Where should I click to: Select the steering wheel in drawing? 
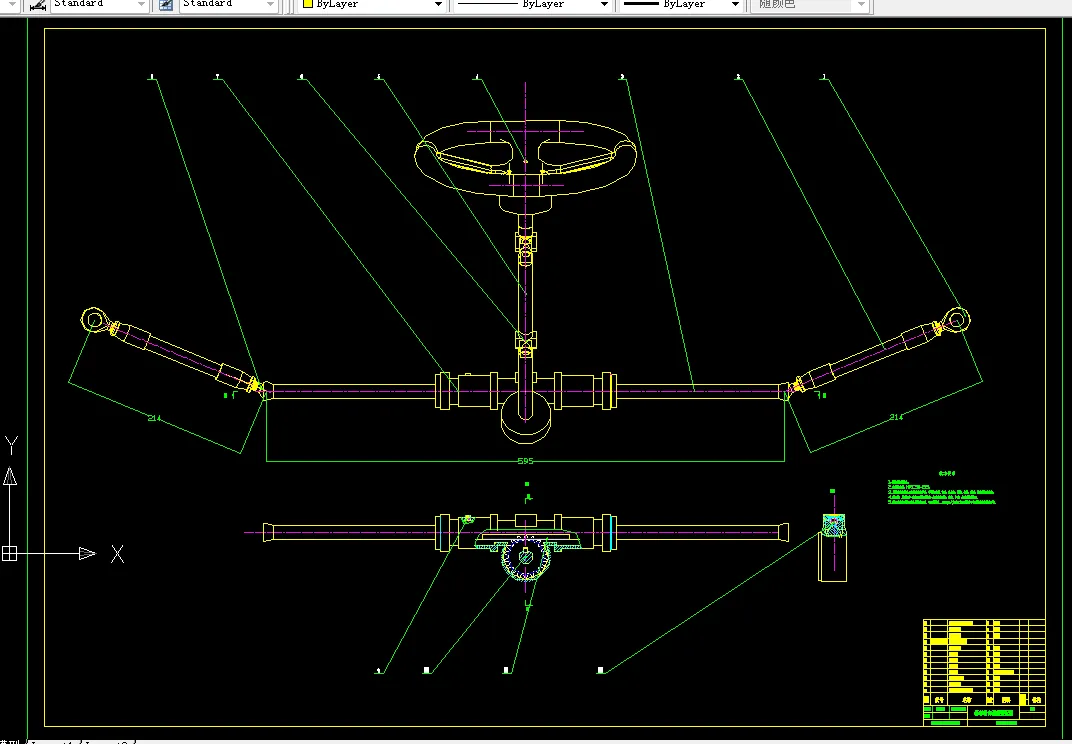point(525,159)
